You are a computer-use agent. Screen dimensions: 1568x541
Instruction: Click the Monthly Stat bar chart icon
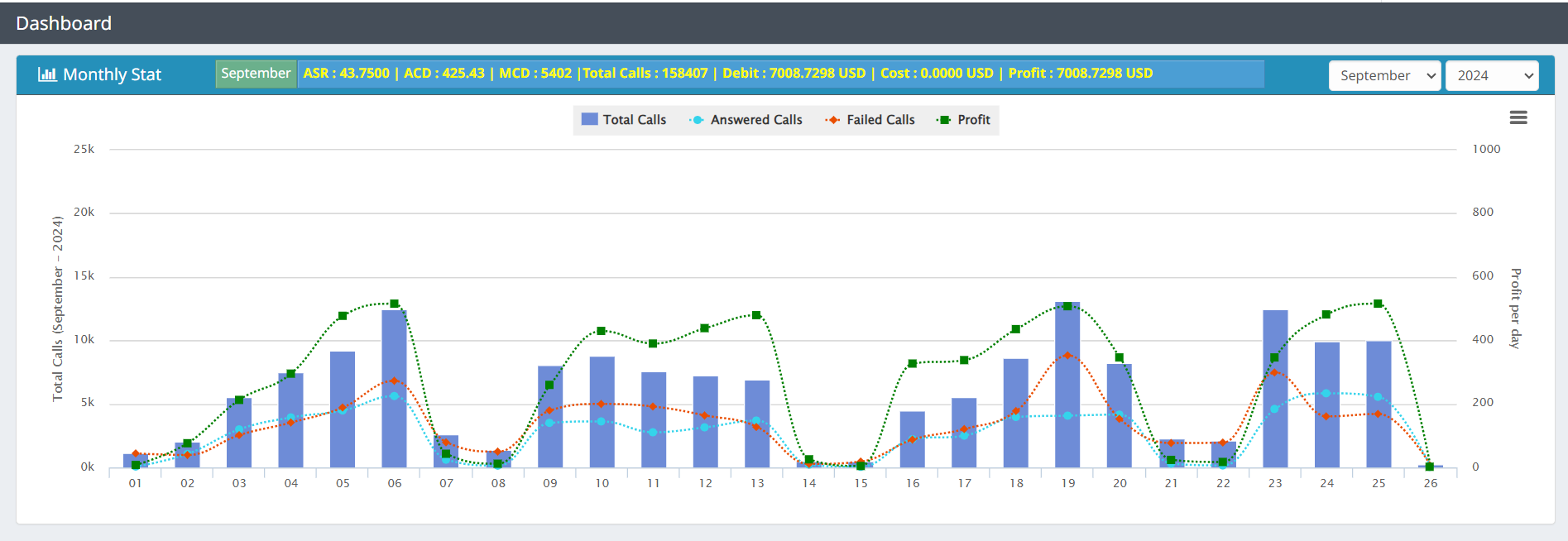click(47, 74)
